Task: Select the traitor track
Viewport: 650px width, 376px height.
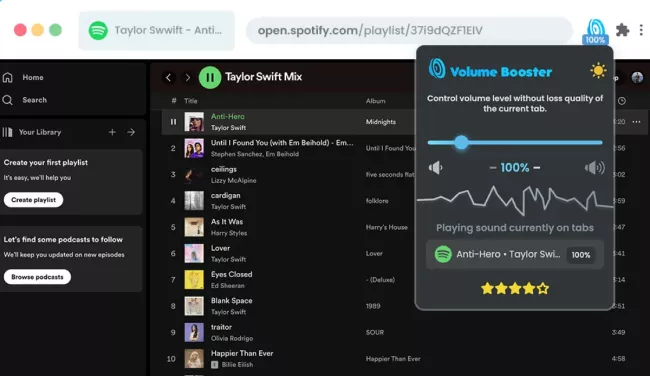Action: [221, 327]
